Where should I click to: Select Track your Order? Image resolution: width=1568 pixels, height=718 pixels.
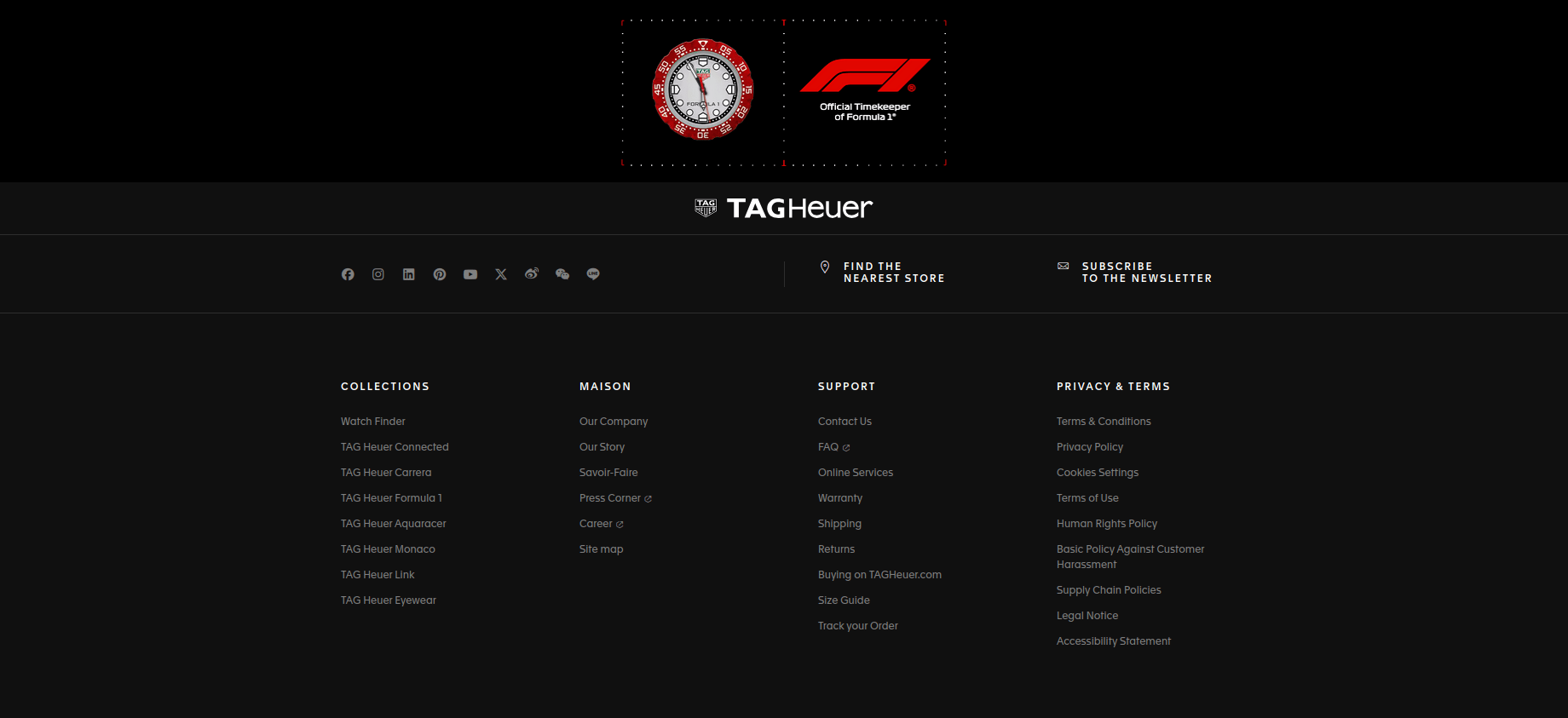(x=857, y=626)
